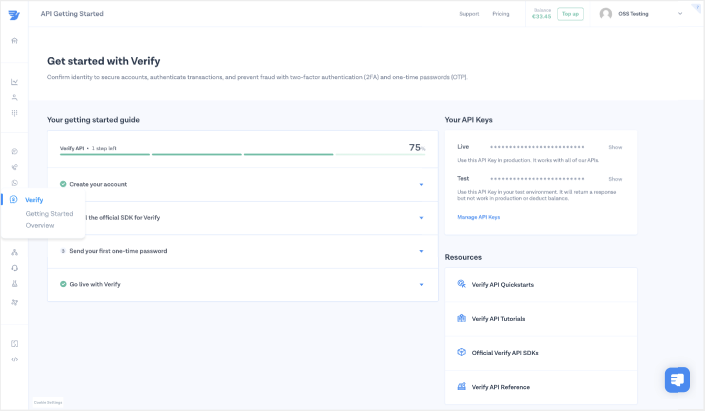Viewport: 705px width, 411px height.
Task: Select Overview in the Verify submenu
Action: [40, 225]
